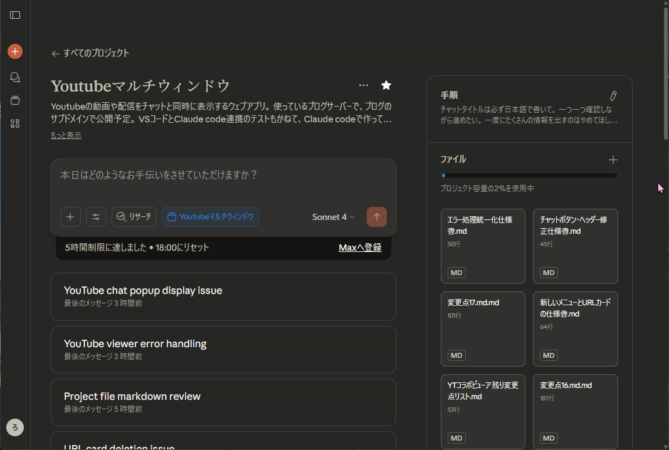This screenshot has width=669, height=450.
Task: Open YouTube viewer error handling chat
Action: (x=223, y=350)
